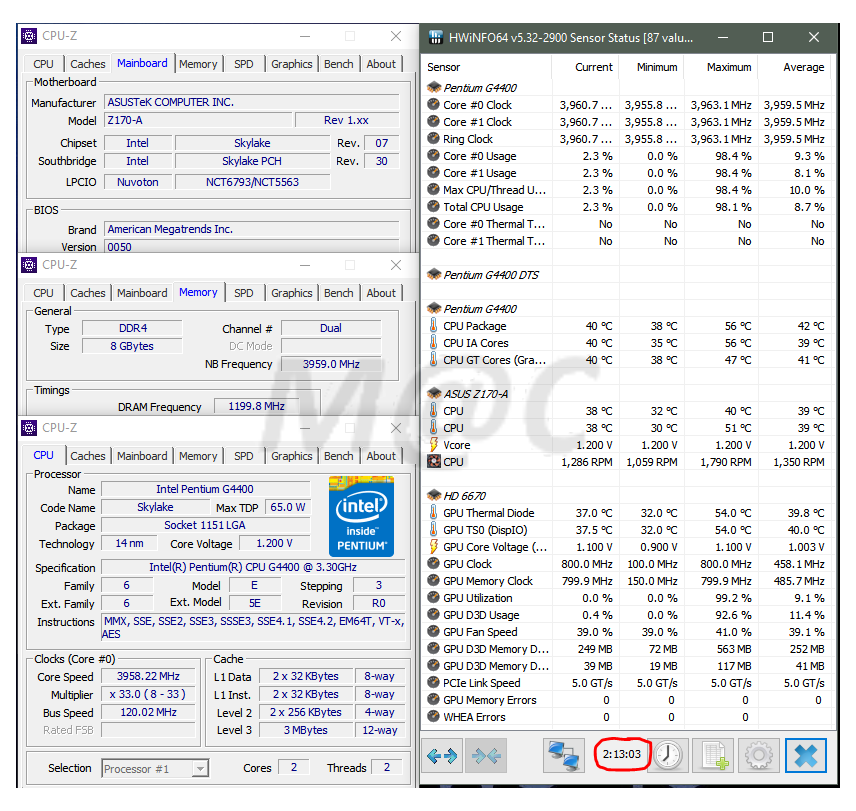Click the Intel Pentium G4400 name field
This screenshot has width=856, height=811.
205,489
